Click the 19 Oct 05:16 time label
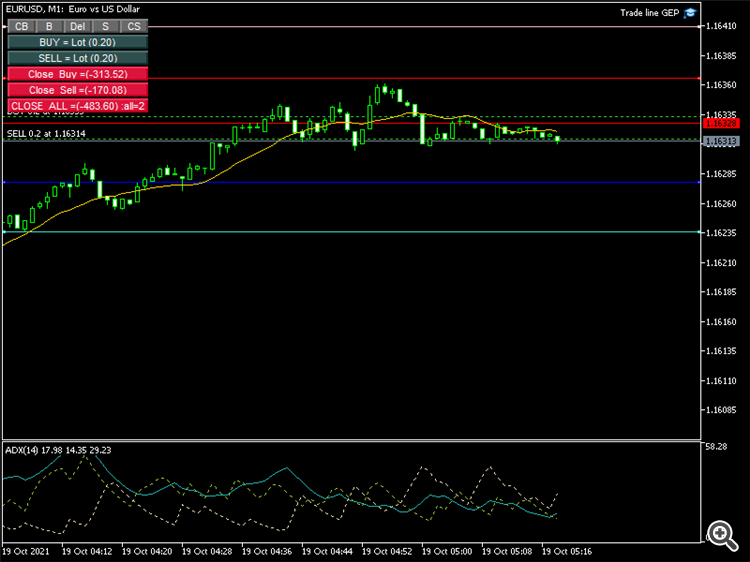The height and width of the screenshot is (562, 750). pos(567,551)
